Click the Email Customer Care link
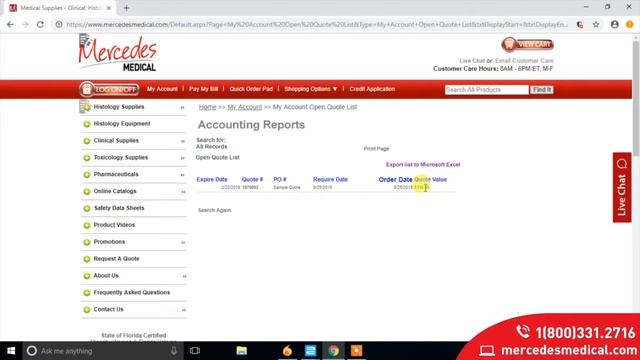This screenshot has height=360, width=640. 524,60
